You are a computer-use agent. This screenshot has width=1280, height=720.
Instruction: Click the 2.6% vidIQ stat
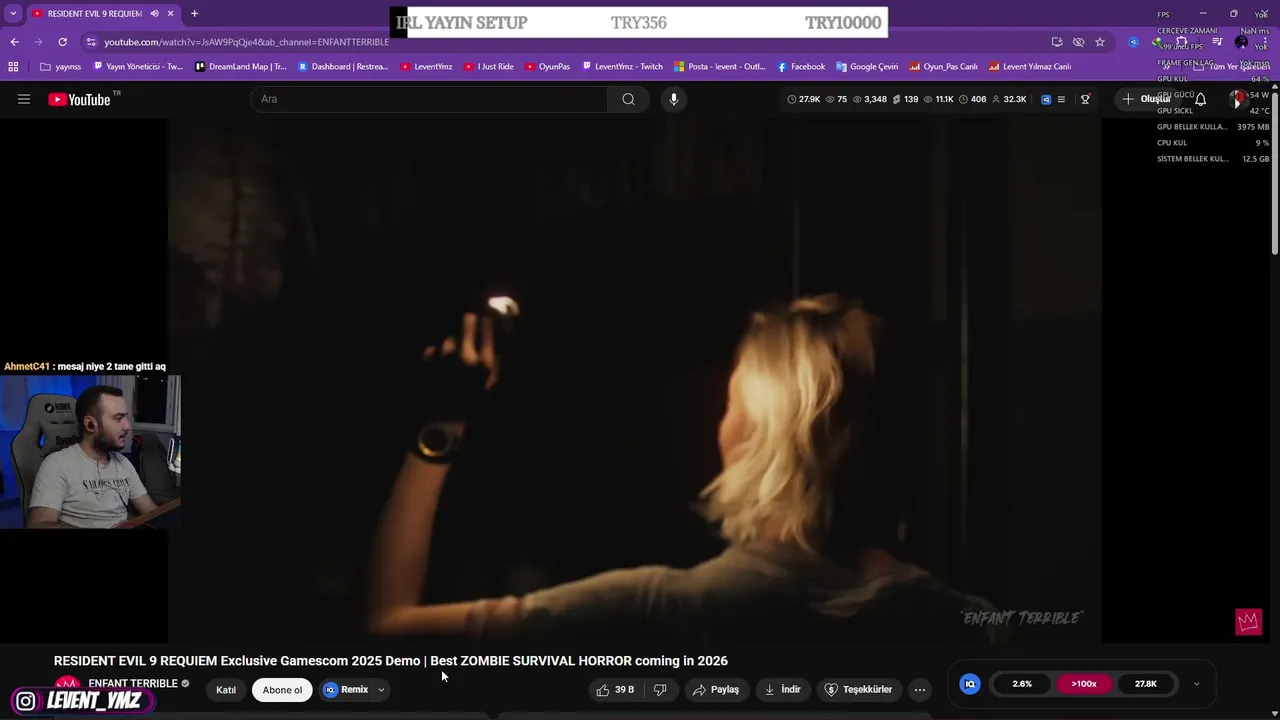tap(1022, 684)
